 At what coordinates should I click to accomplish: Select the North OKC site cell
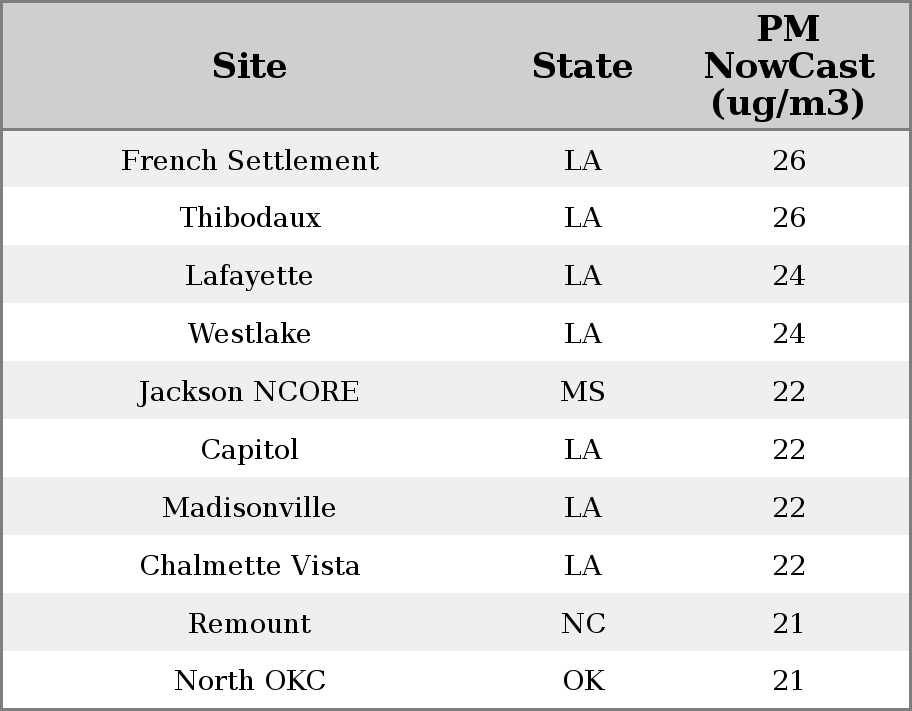click(250, 681)
